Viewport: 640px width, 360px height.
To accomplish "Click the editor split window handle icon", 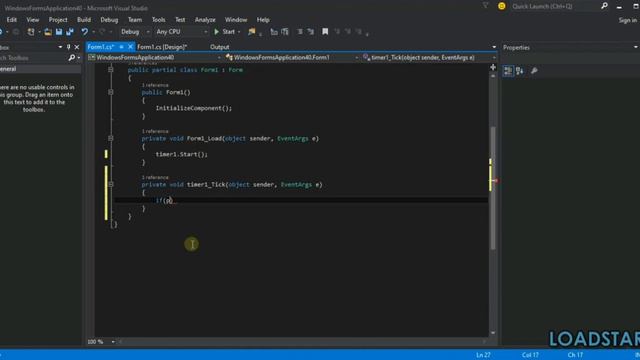I will click(493, 67).
